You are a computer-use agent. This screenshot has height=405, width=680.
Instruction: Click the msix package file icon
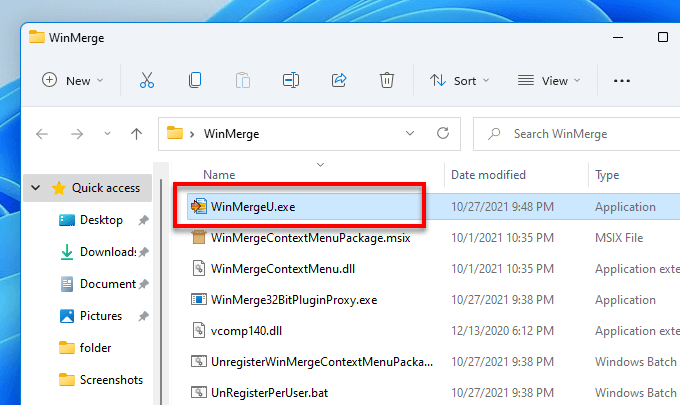199,237
